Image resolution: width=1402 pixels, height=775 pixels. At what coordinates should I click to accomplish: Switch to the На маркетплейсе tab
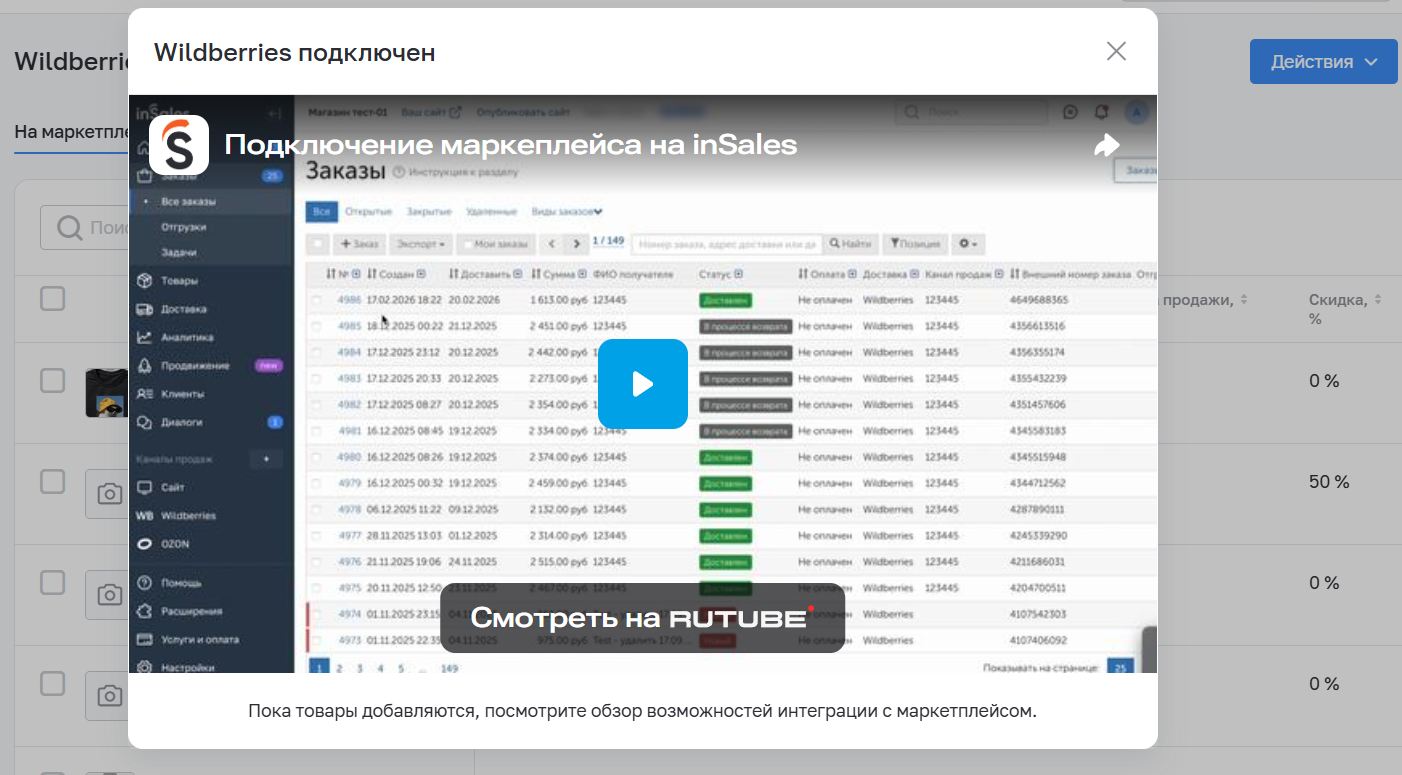click(x=72, y=132)
